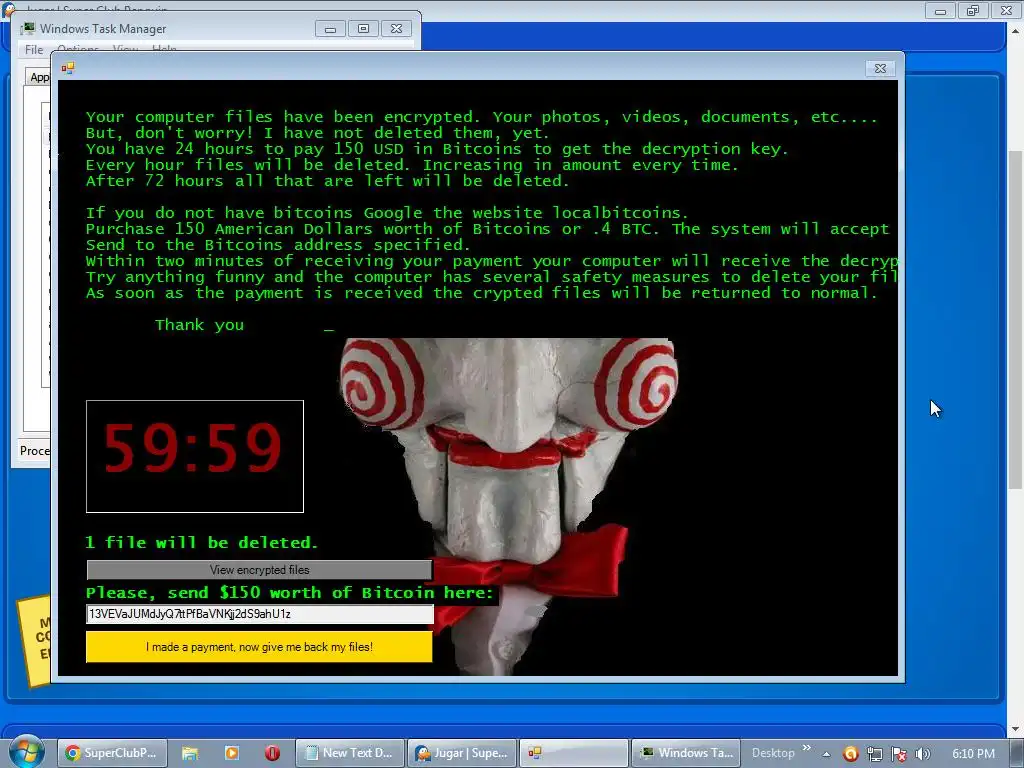
Task: Click the View encrypted files button
Action: pyautogui.click(x=259, y=569)
